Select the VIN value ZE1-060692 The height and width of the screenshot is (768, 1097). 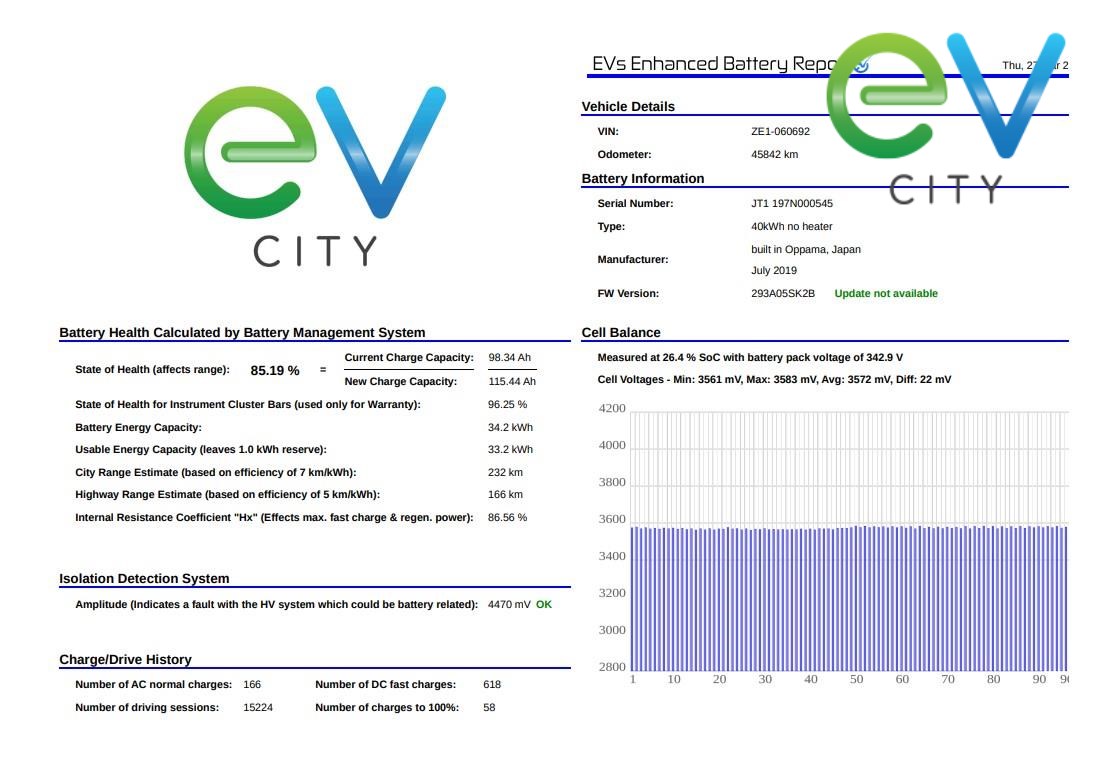click(x=780, y=131)
